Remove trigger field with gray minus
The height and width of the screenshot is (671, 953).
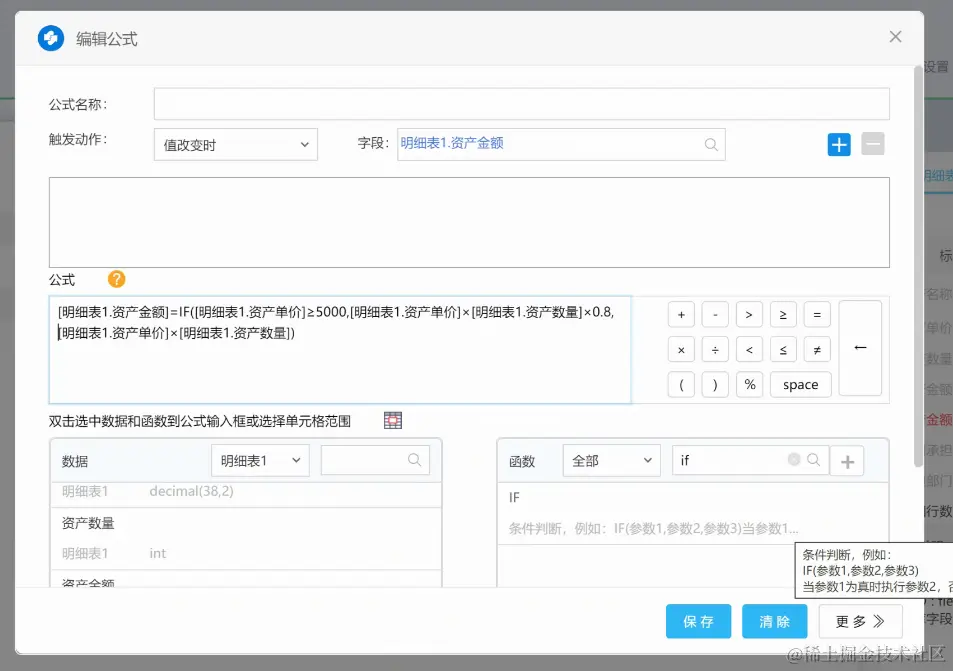coord(872,144)
